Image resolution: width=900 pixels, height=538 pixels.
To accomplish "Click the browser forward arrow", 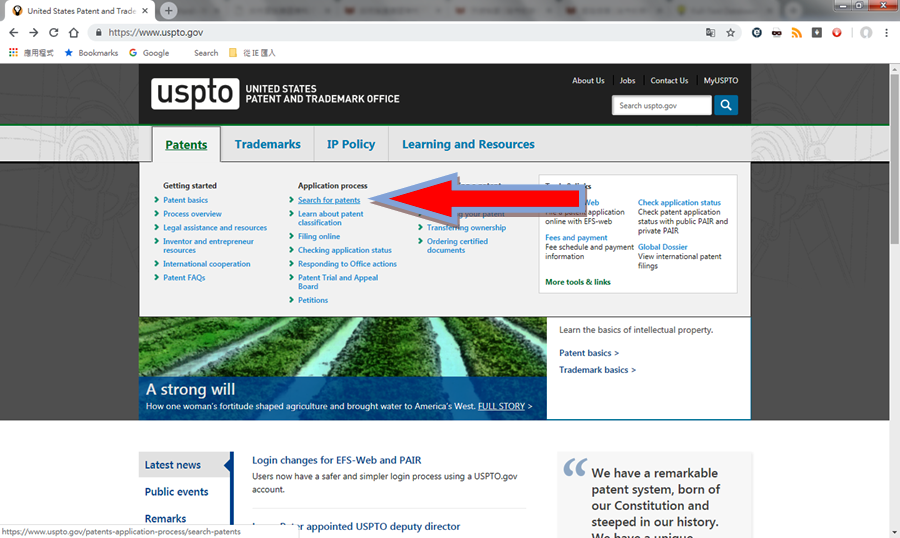I will pos(33,33).
